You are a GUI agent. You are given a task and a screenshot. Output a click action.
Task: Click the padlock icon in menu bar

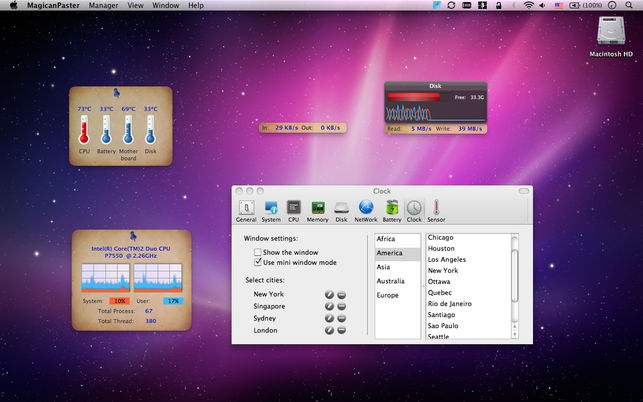(499, 5)
